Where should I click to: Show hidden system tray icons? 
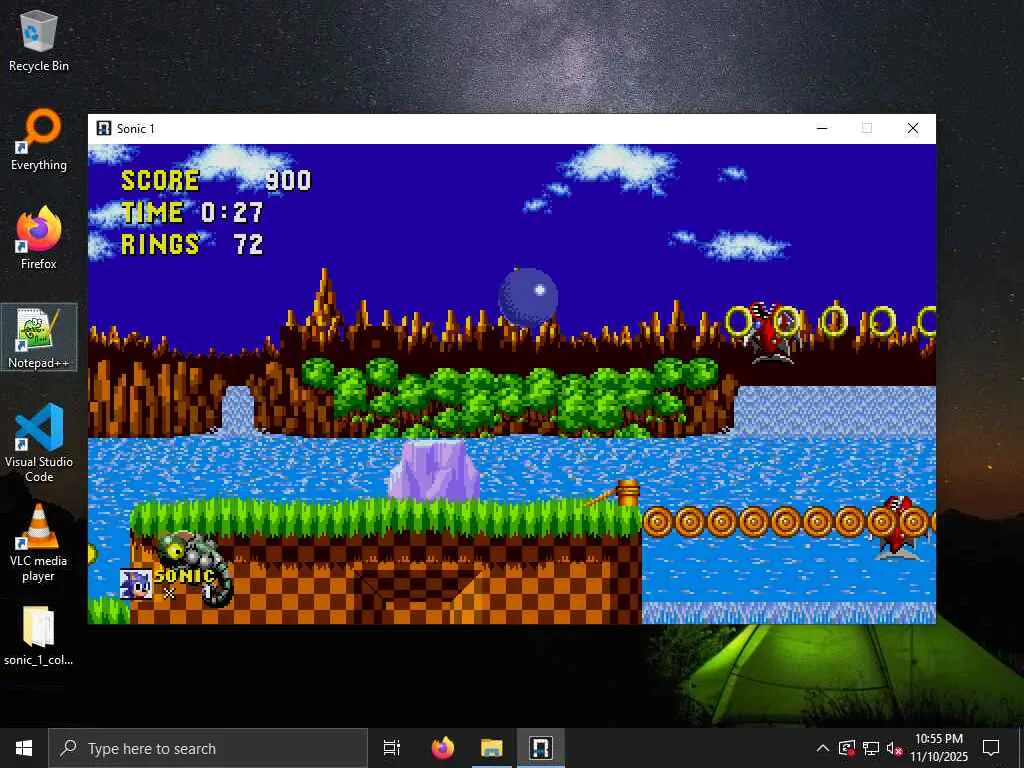pyautogui.click(x=823, y=748)
